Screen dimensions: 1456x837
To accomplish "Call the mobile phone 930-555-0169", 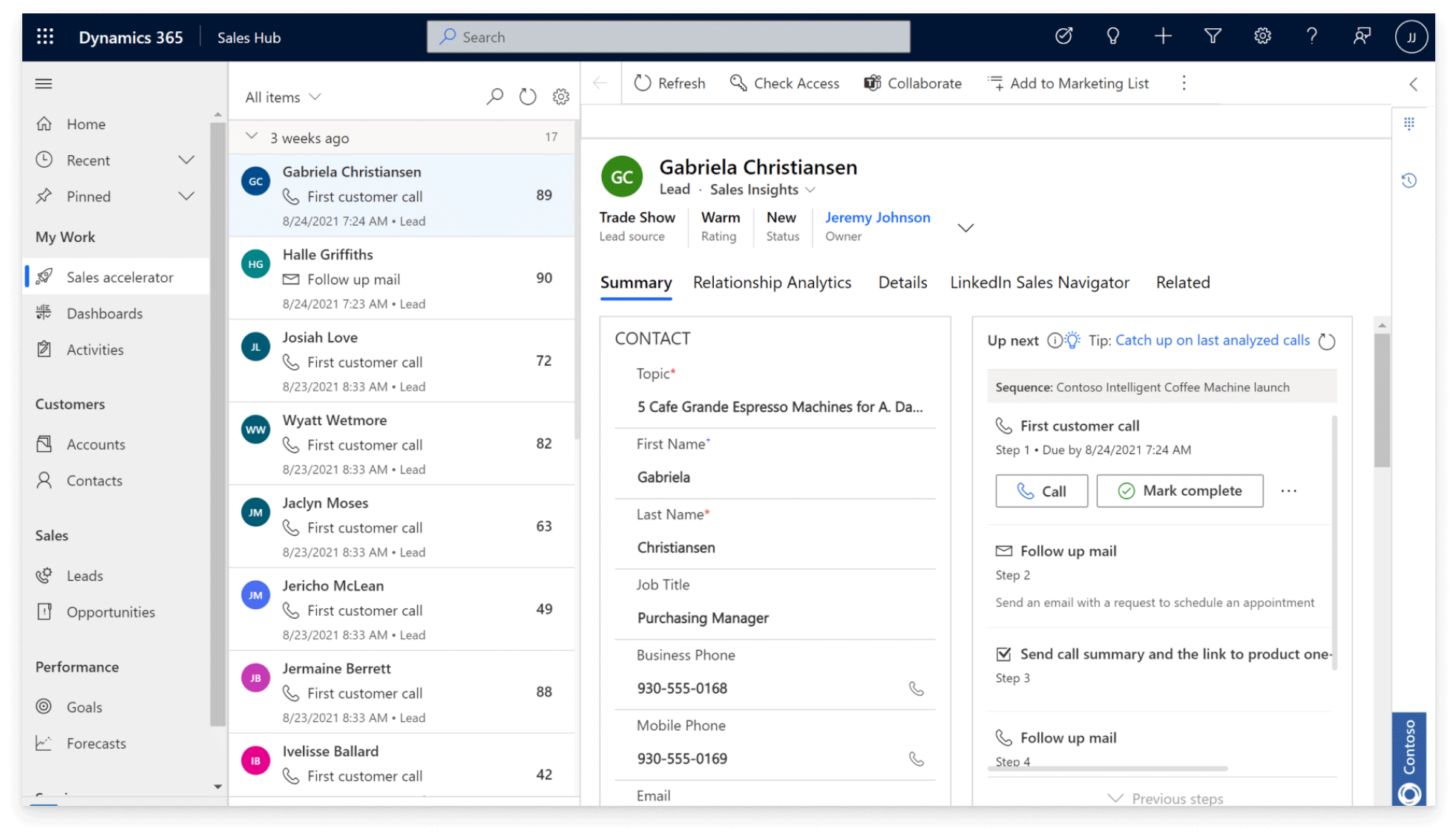I will [916, 759].
